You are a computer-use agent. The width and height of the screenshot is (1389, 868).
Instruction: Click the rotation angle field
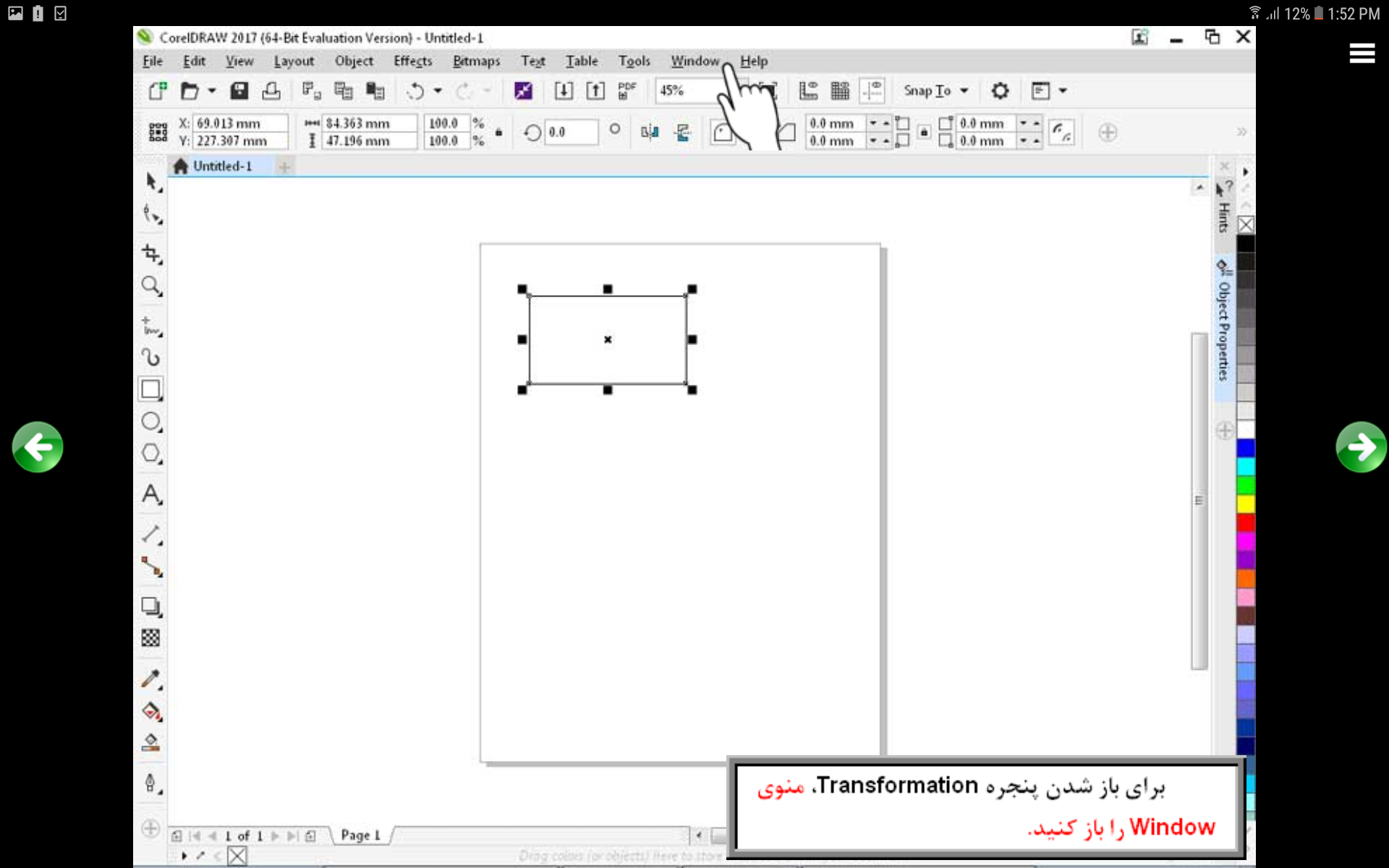point(572,132)
